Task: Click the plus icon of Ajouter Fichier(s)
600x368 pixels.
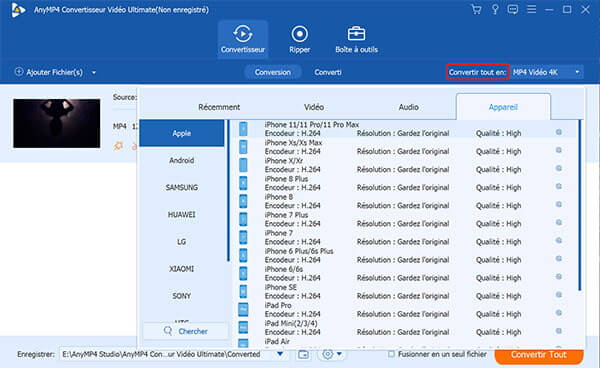Action: (x=19, y=72)
